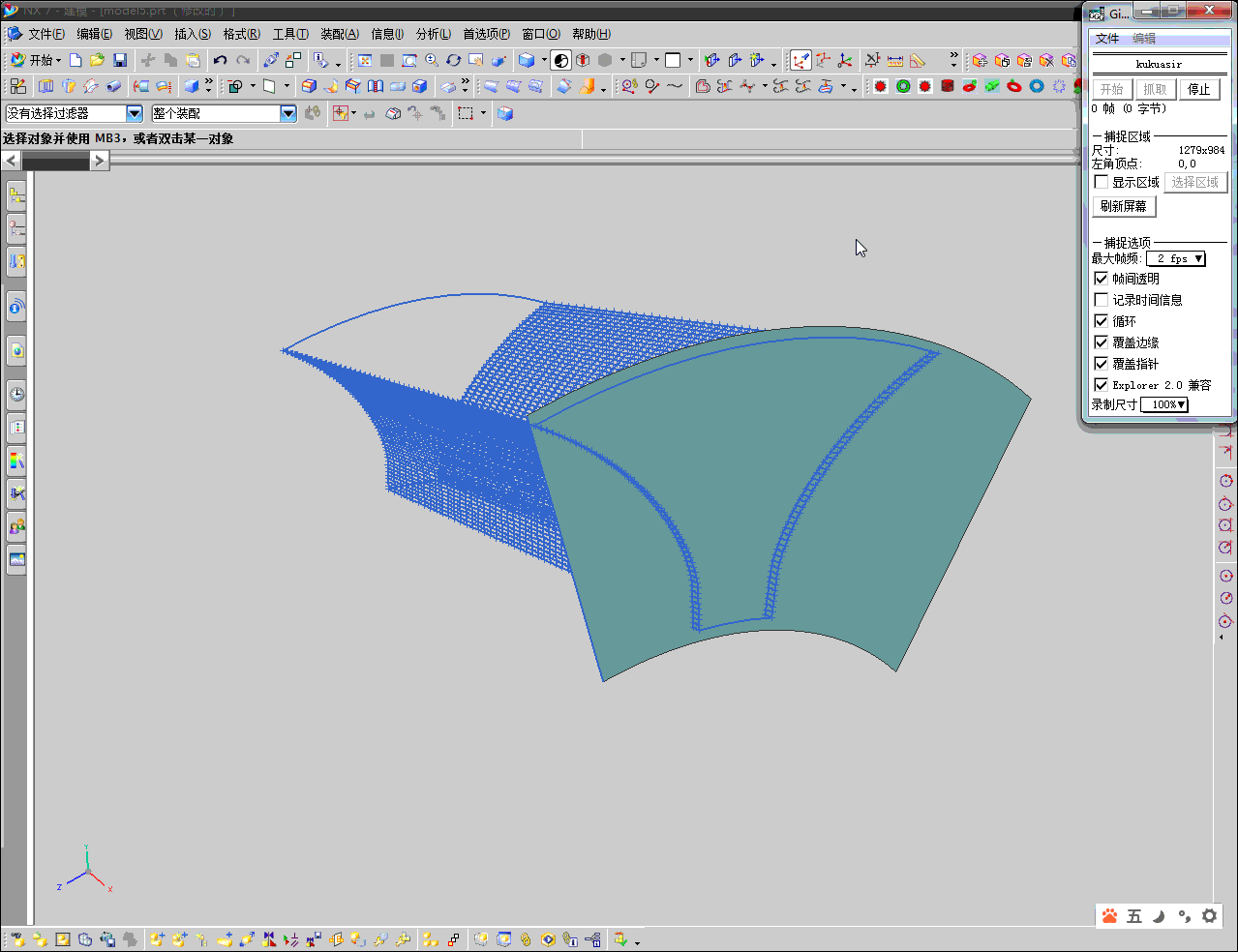Click the Measure distance ruler icon
This screenshot has width=1238, height=952.
[895, 60]
